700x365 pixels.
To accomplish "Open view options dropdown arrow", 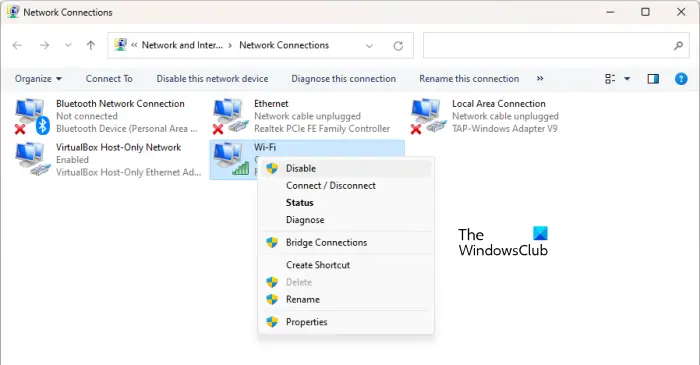I will (627, 79).
